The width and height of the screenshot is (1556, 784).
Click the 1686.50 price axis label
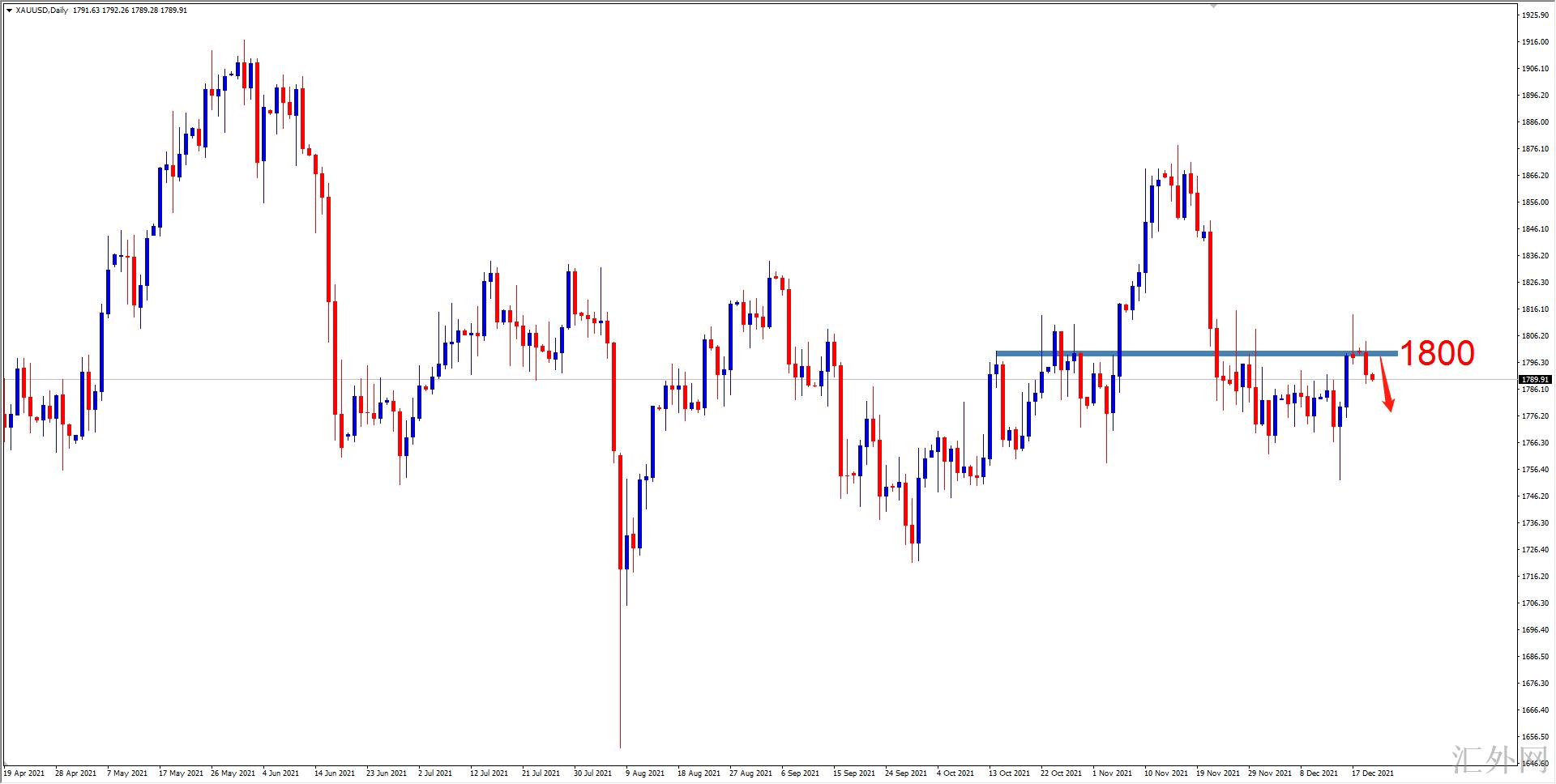click(1535, 657)
